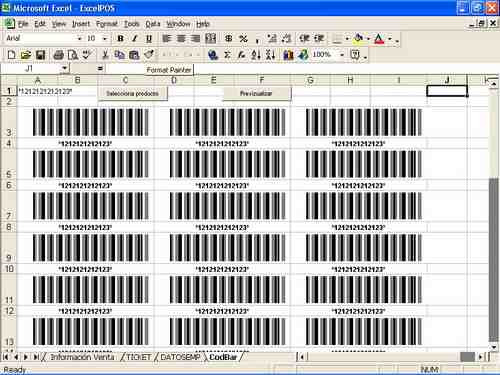This screenshot has height=375, width=500.
Task: Click Merge and Center icon
Action: [210, 39]
